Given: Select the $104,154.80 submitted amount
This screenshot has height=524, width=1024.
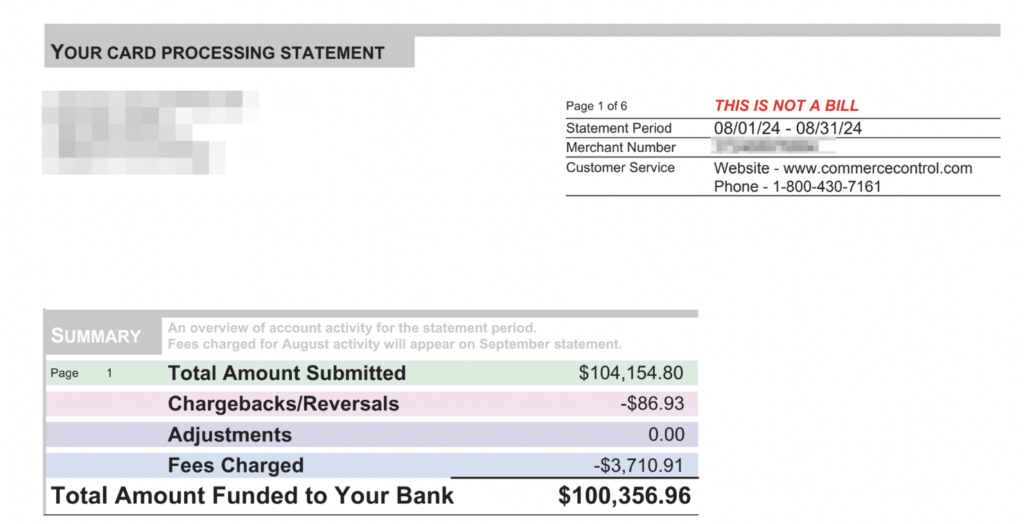Looking at the screenshot, I should coord(631,374).
